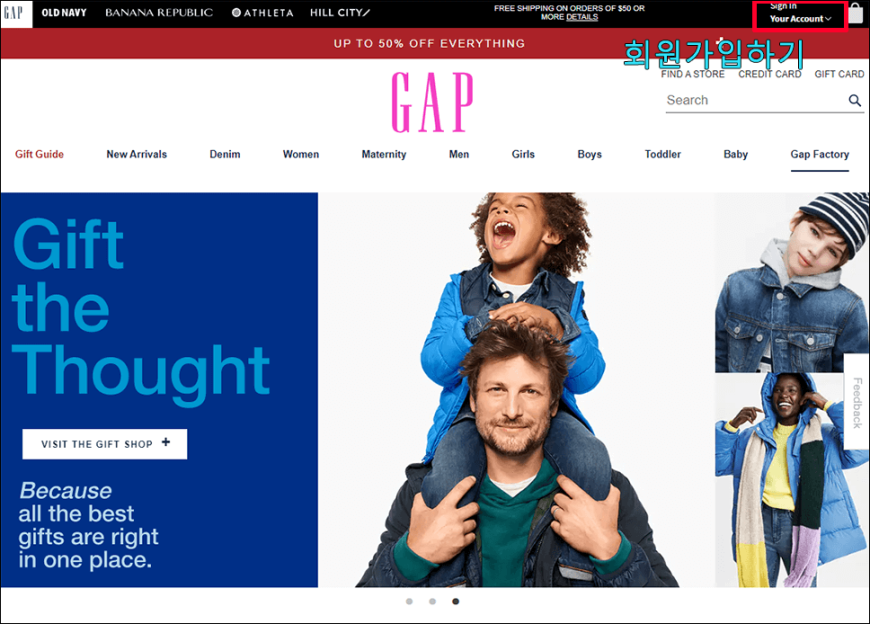Select the Boys category
The height and width of the screenshot is (624, 870).
[589, 154]
